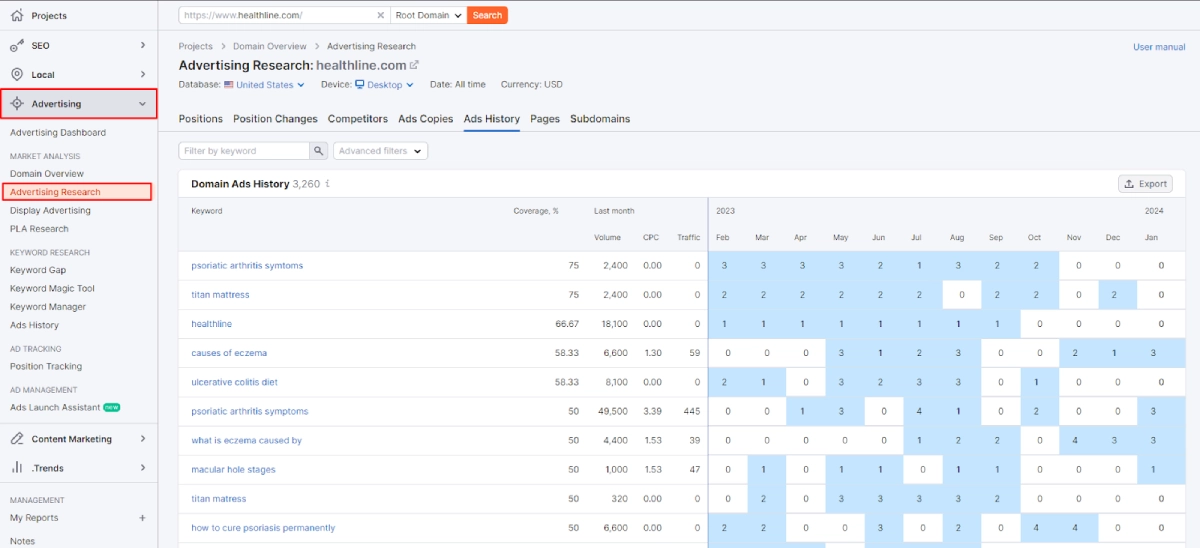Open Advertising Research in sidebar
Image resolution: width=1200 pixels, height=548 pixels.
tap(55, 192)
